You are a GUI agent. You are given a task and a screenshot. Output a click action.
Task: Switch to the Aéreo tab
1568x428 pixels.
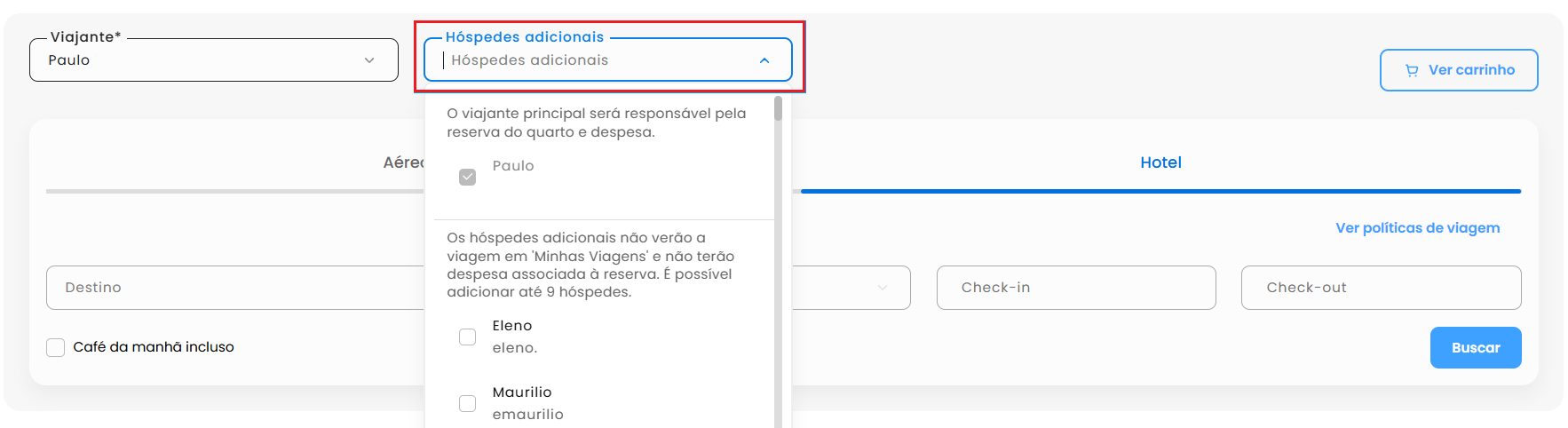pos(403,162)
